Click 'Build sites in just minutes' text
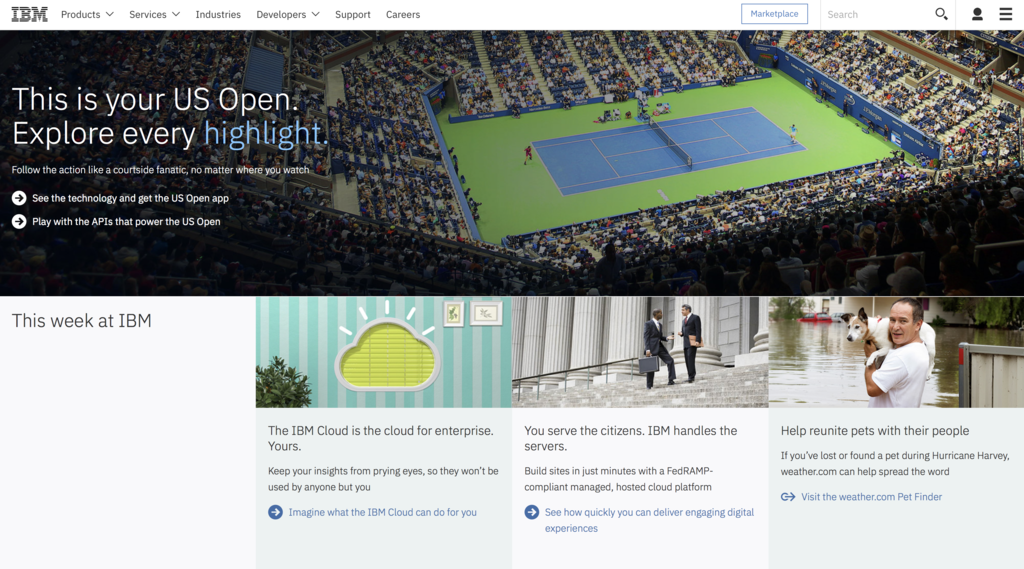This screenshot has width=1024, height=569. (x=618, y=479)
